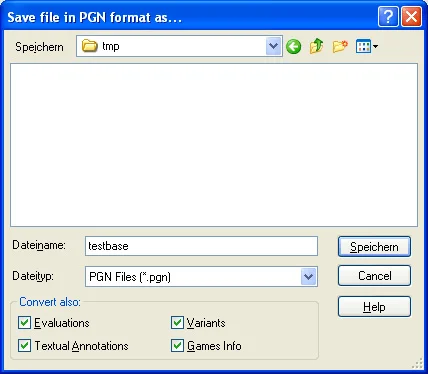The width and height of the screenshot is (428, 374).
Task: Click in the Dateiname text field
Action: pos(201,246)
